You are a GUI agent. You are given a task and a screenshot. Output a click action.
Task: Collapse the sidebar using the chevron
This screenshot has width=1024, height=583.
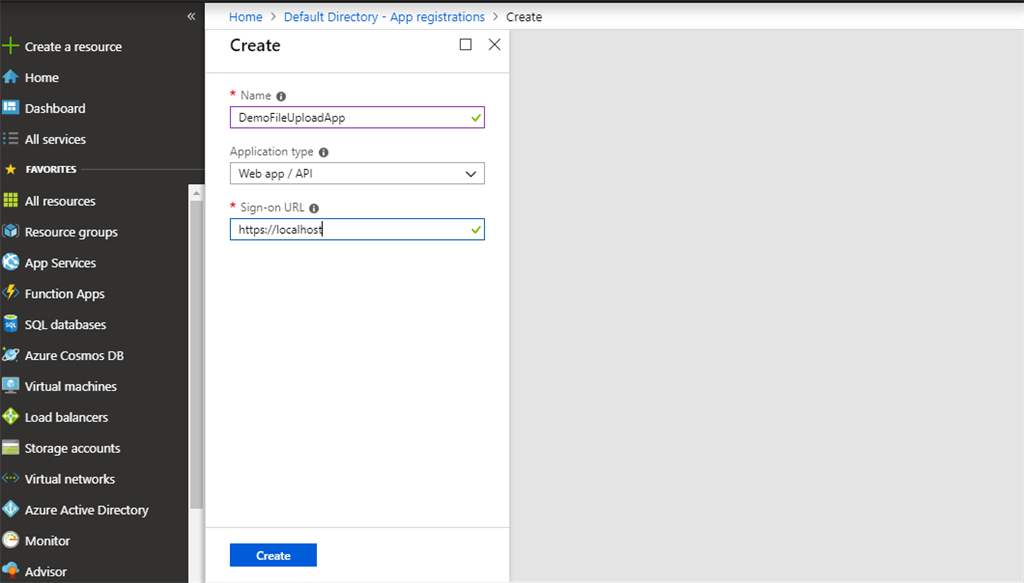tap(191, 15)
